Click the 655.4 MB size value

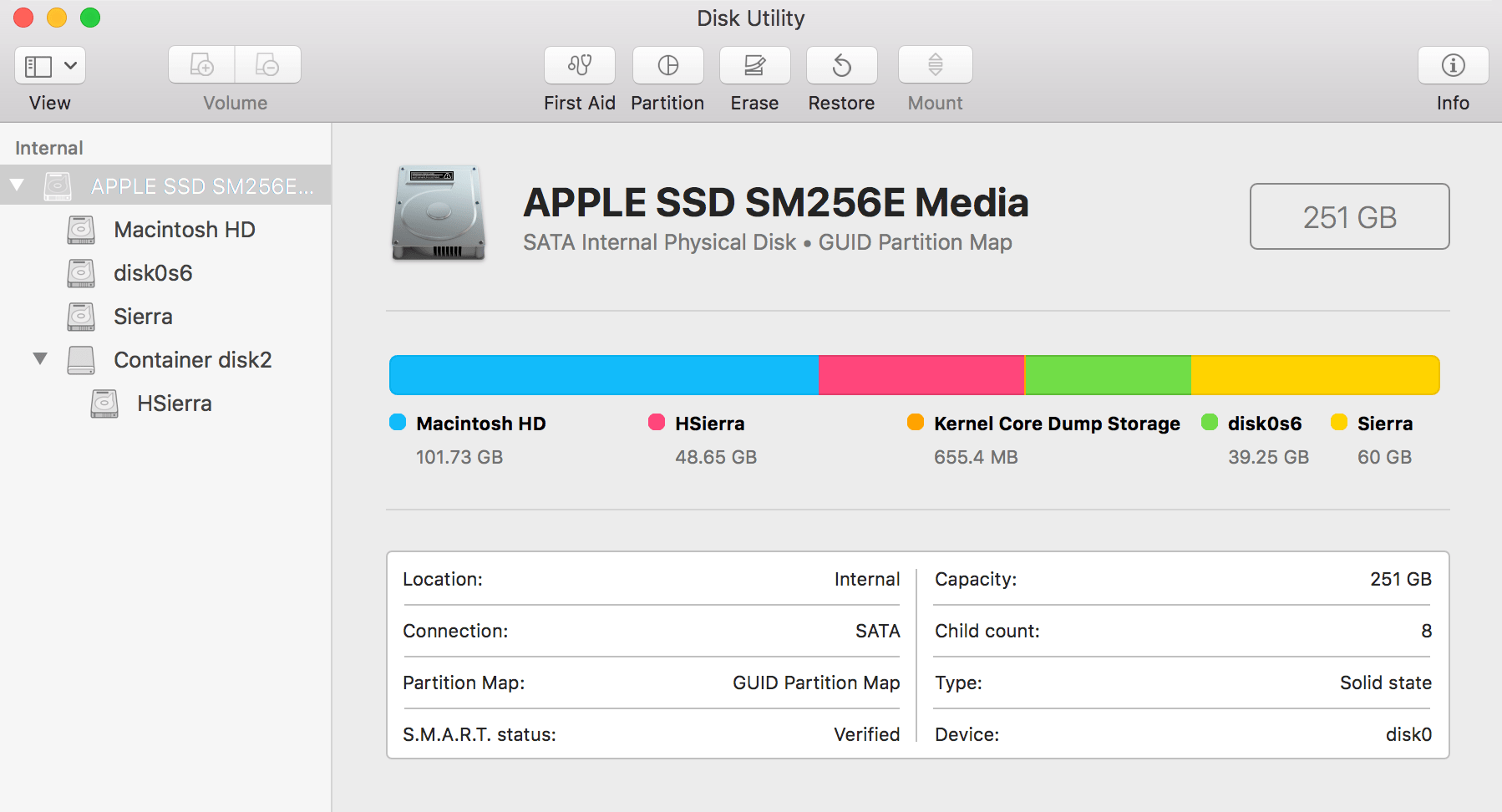(x=976, y=457)
